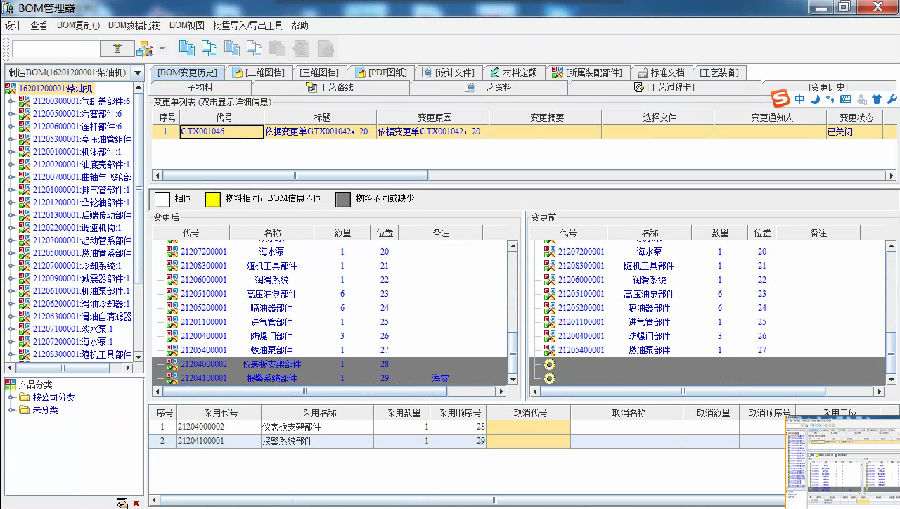Click the keyboard icon in the Sogou IME bar

click(x=845, y=99)
